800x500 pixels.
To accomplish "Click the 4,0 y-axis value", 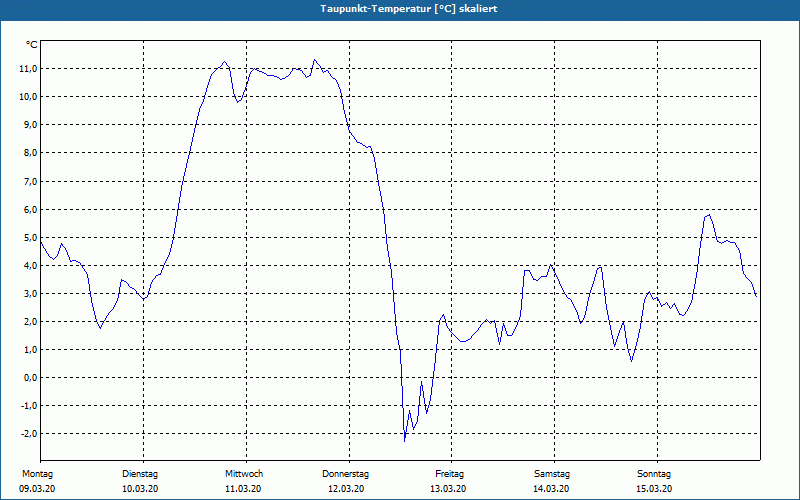I will click(x=30, y=266).
